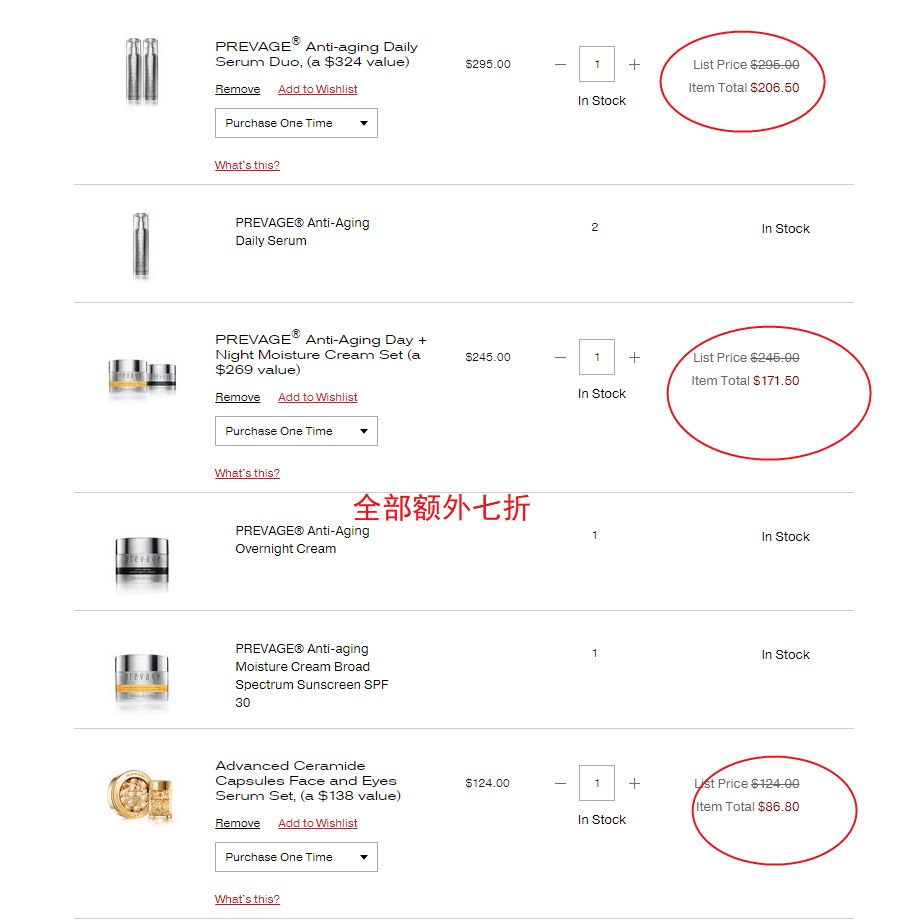This screenshot has width=904, height=922.
Task: Add the Moisture Cream Set to wishlist
Action: 317,397
